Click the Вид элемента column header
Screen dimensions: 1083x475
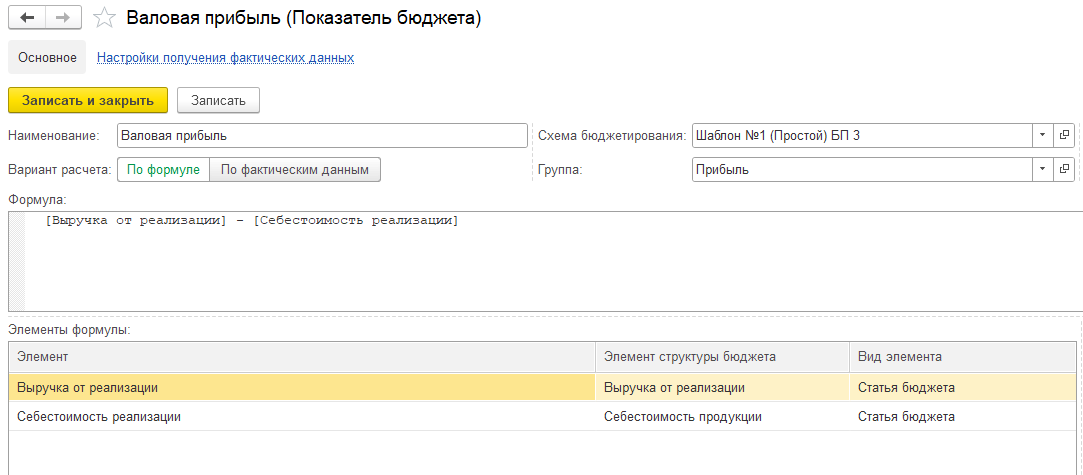(x=963, y=356)
